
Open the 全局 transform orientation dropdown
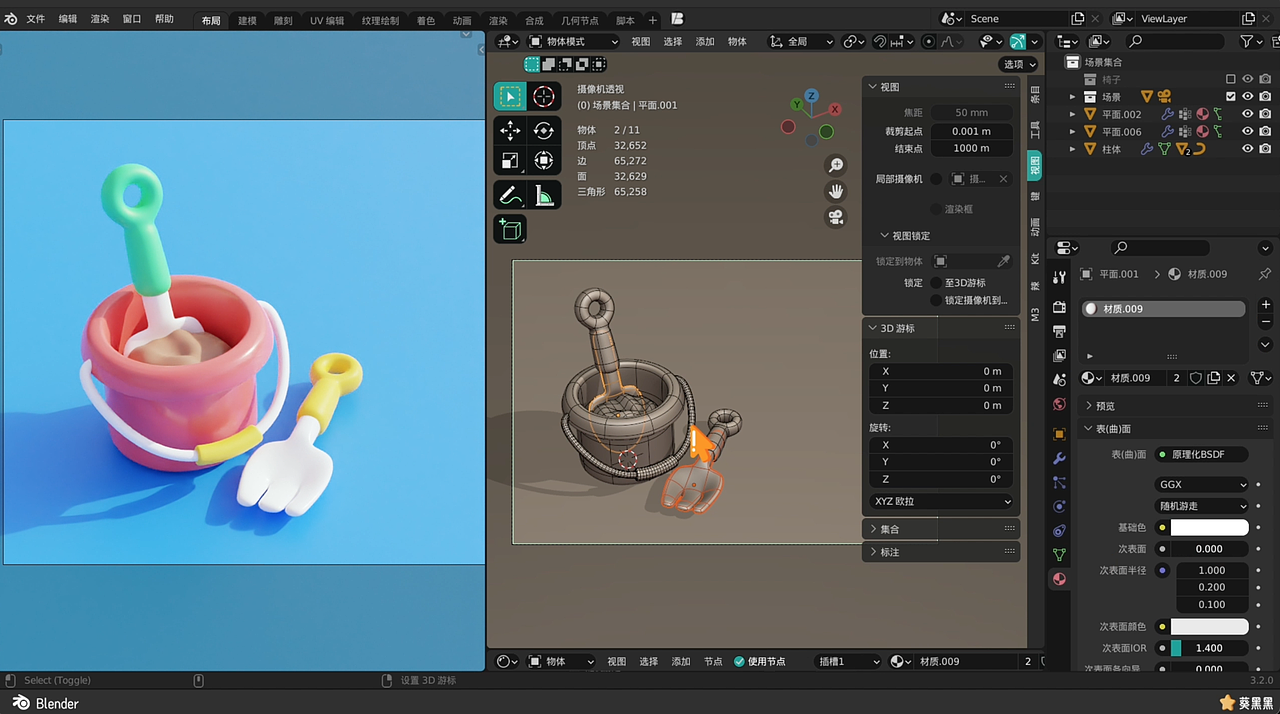click(x=801, y=41)
